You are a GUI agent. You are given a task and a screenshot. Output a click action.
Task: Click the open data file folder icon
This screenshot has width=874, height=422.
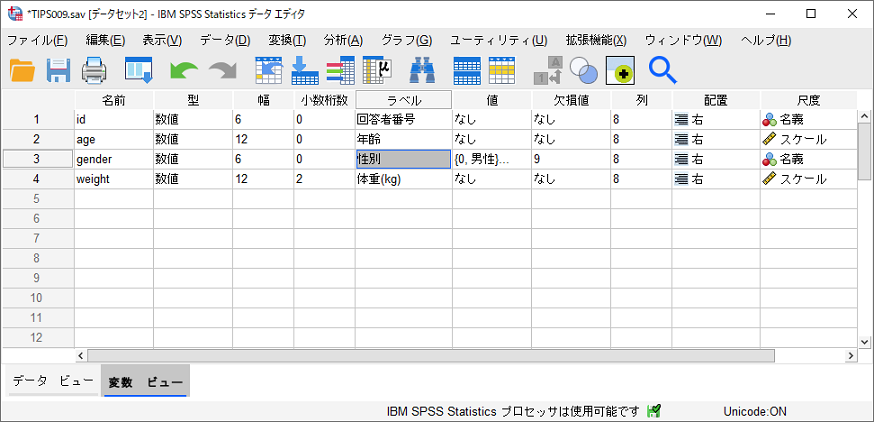(x=22, y=70)
